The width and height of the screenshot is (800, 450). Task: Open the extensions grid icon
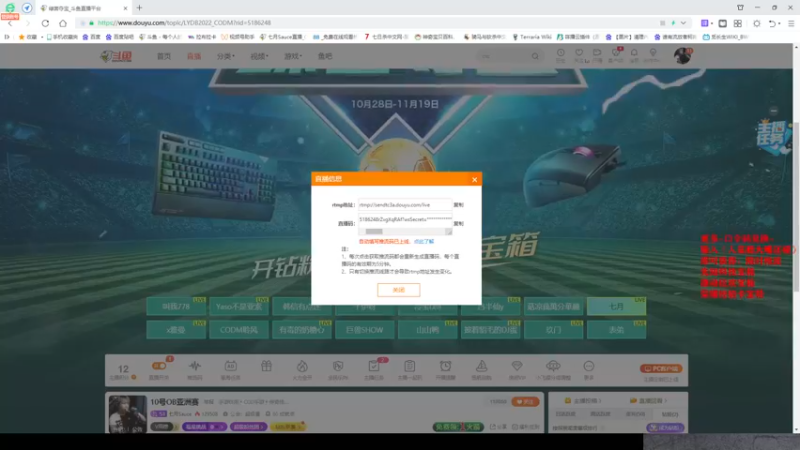click(x=738, y=23)
